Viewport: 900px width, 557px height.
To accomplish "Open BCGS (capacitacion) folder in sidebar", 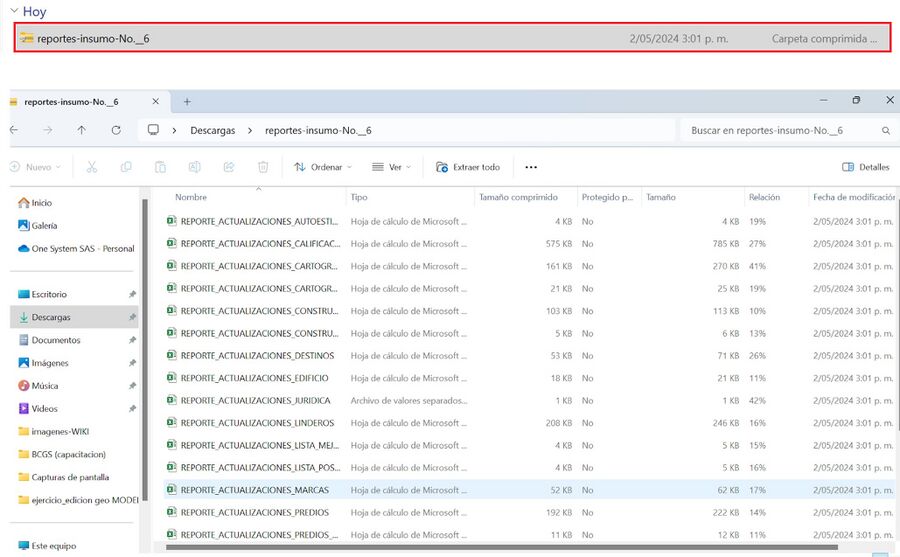I will (62, 454).
